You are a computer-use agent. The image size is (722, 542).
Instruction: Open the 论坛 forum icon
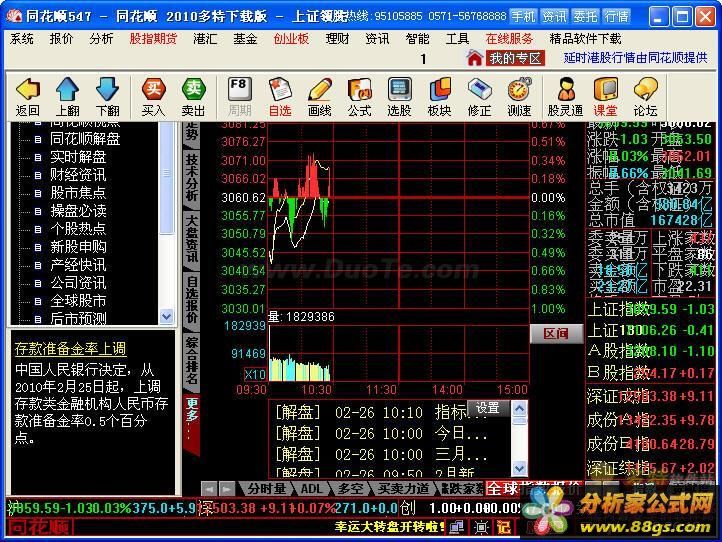point(645,89)
